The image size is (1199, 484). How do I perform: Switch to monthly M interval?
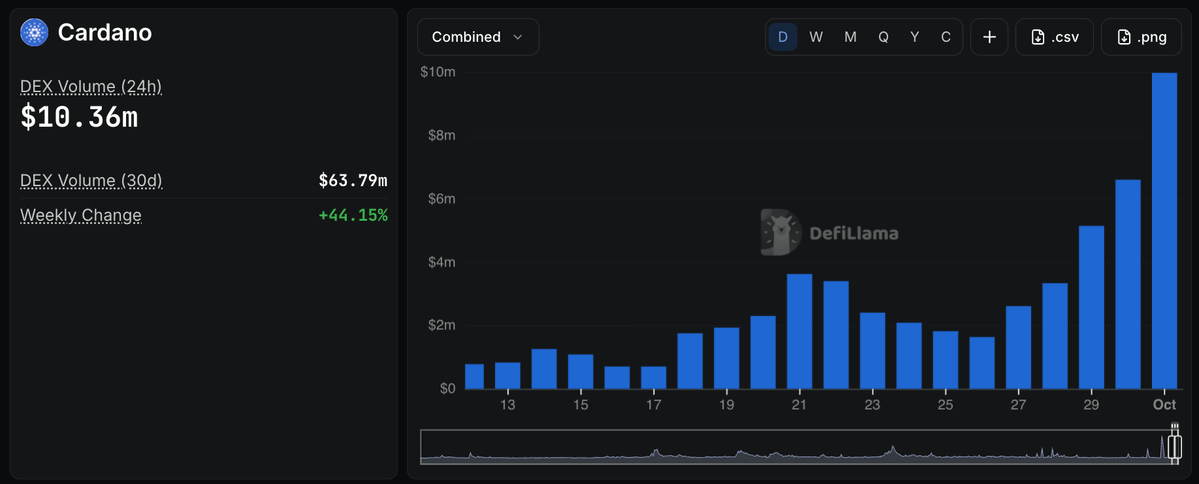click(x=850, y=37)
